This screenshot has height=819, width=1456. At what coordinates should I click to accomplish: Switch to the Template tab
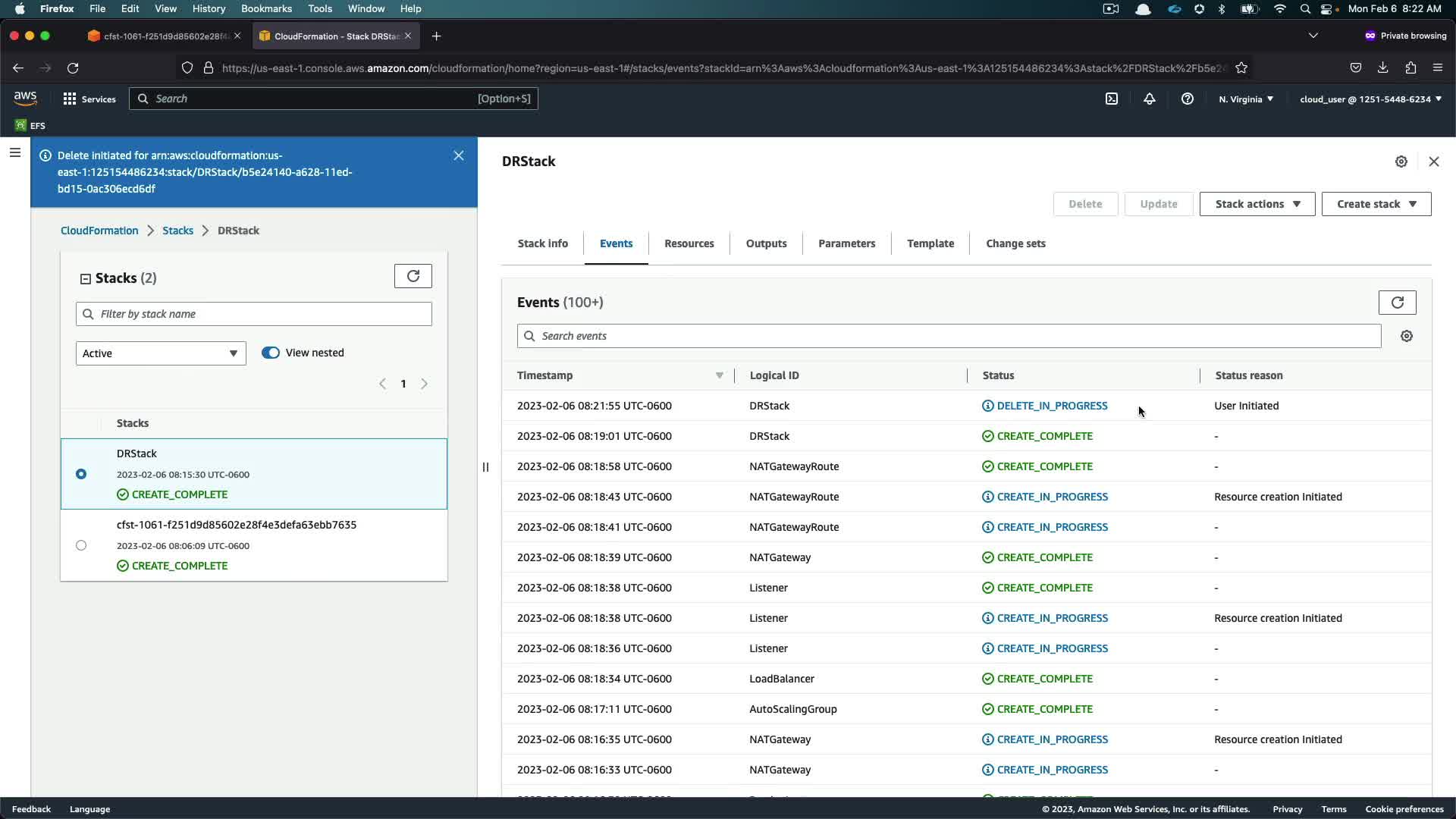[930, 243]
